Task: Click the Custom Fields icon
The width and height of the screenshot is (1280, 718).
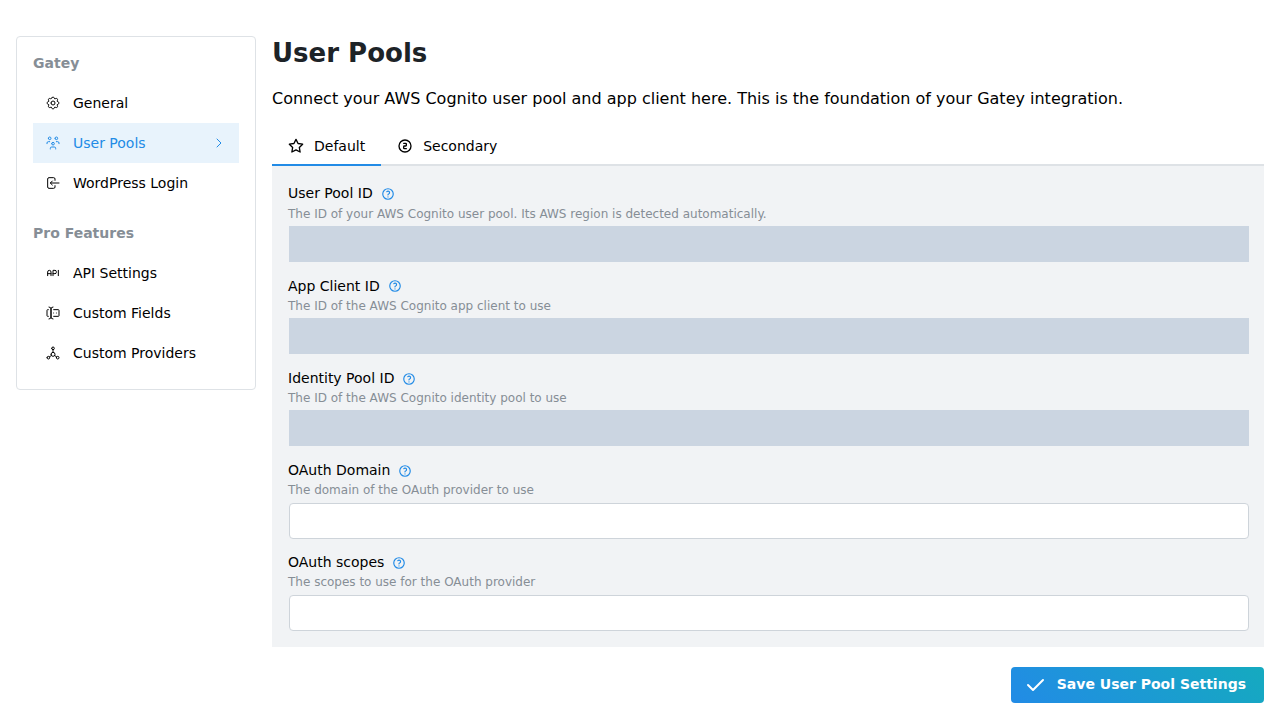Action: click(53, 313)
